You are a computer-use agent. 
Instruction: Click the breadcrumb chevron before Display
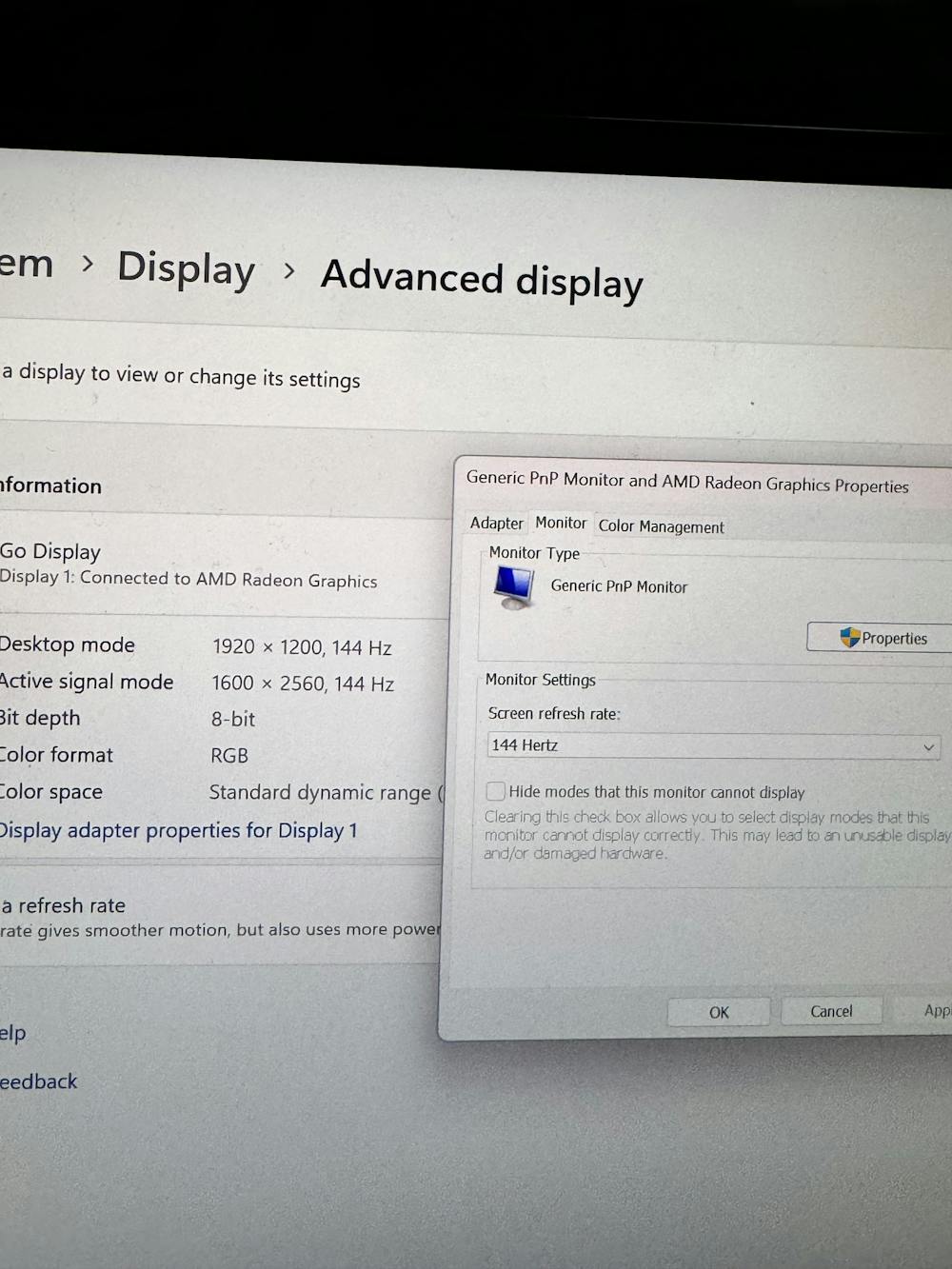[x=88, y=264]
